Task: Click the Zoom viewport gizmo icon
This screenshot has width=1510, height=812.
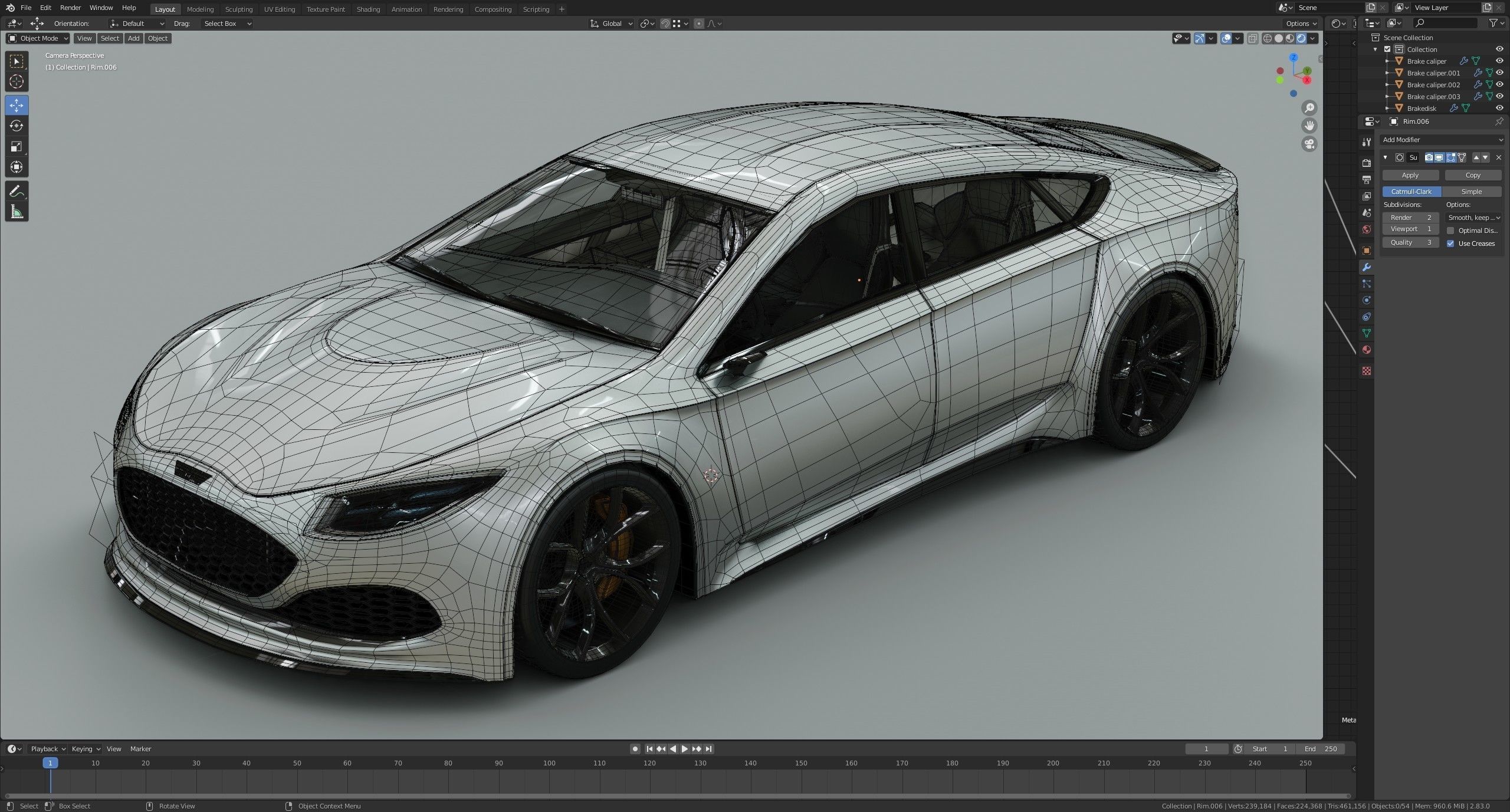Action: click(x=1309, y=108)
